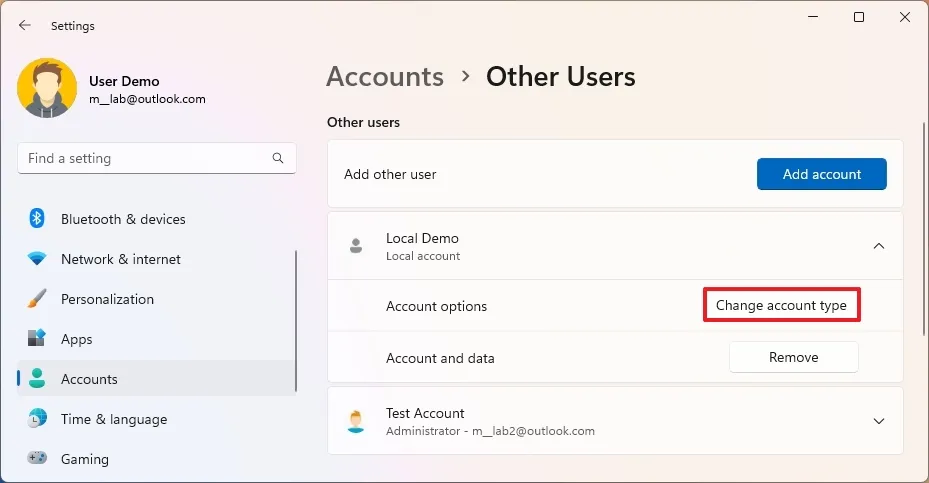Click the Personalization paintbrush icon
Viewport: 929px width, 483px height.
37,299
